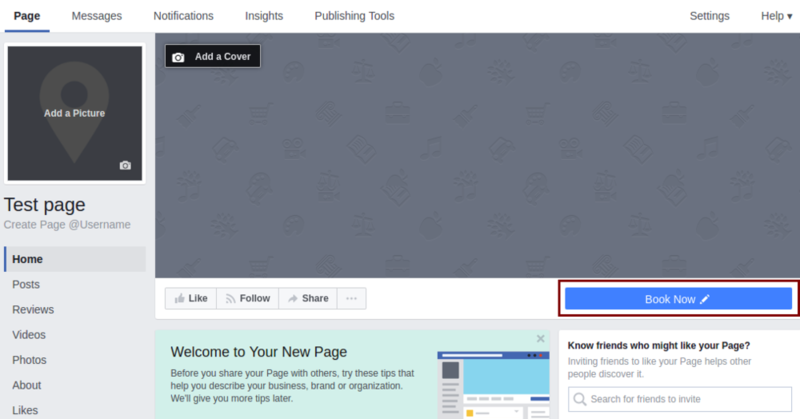Open page Settings

[x=709, y=16]
